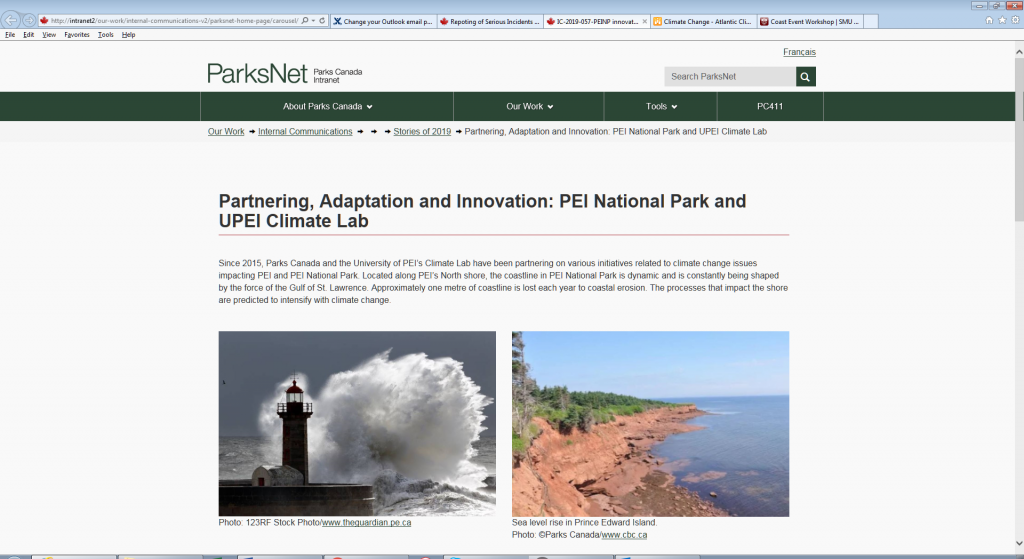Switch language via the Français link

[x=799, y=52]
